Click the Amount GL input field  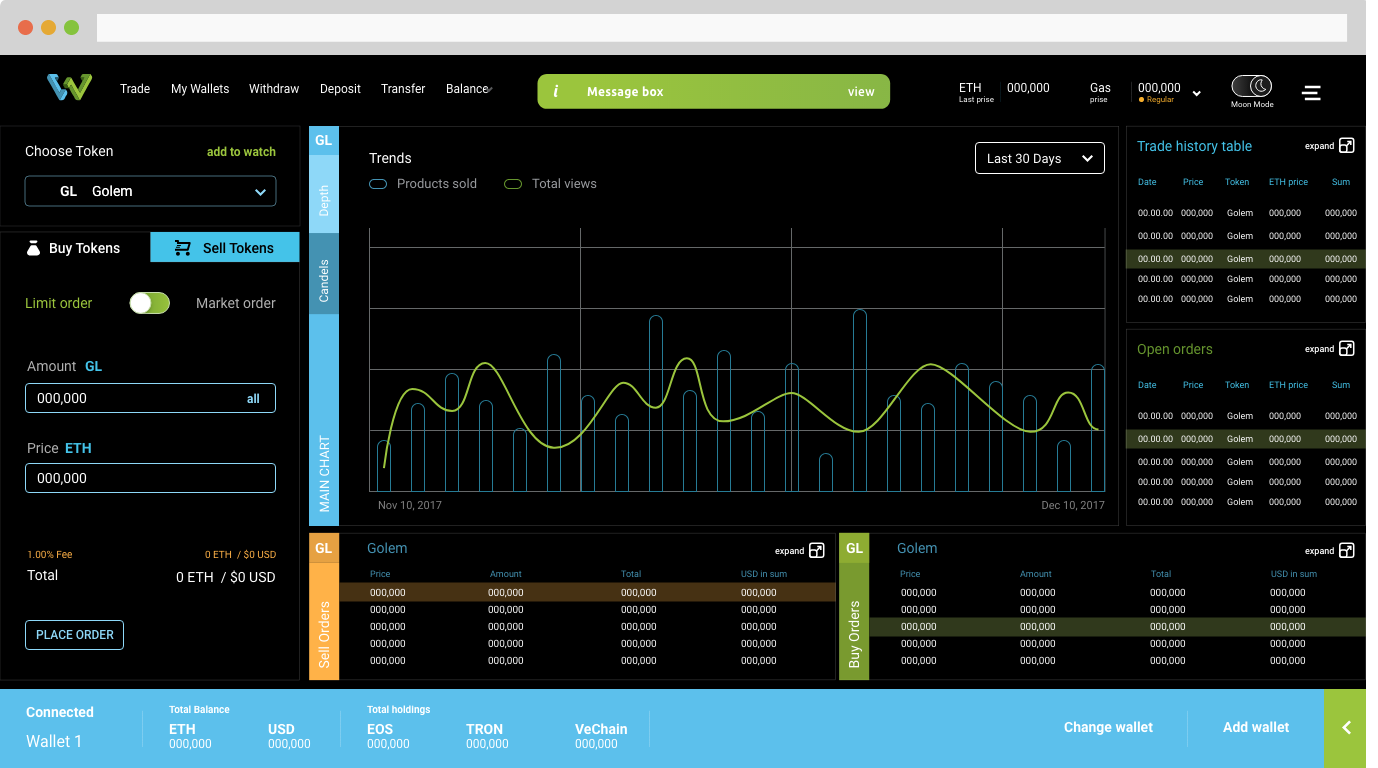click(150, 398)
